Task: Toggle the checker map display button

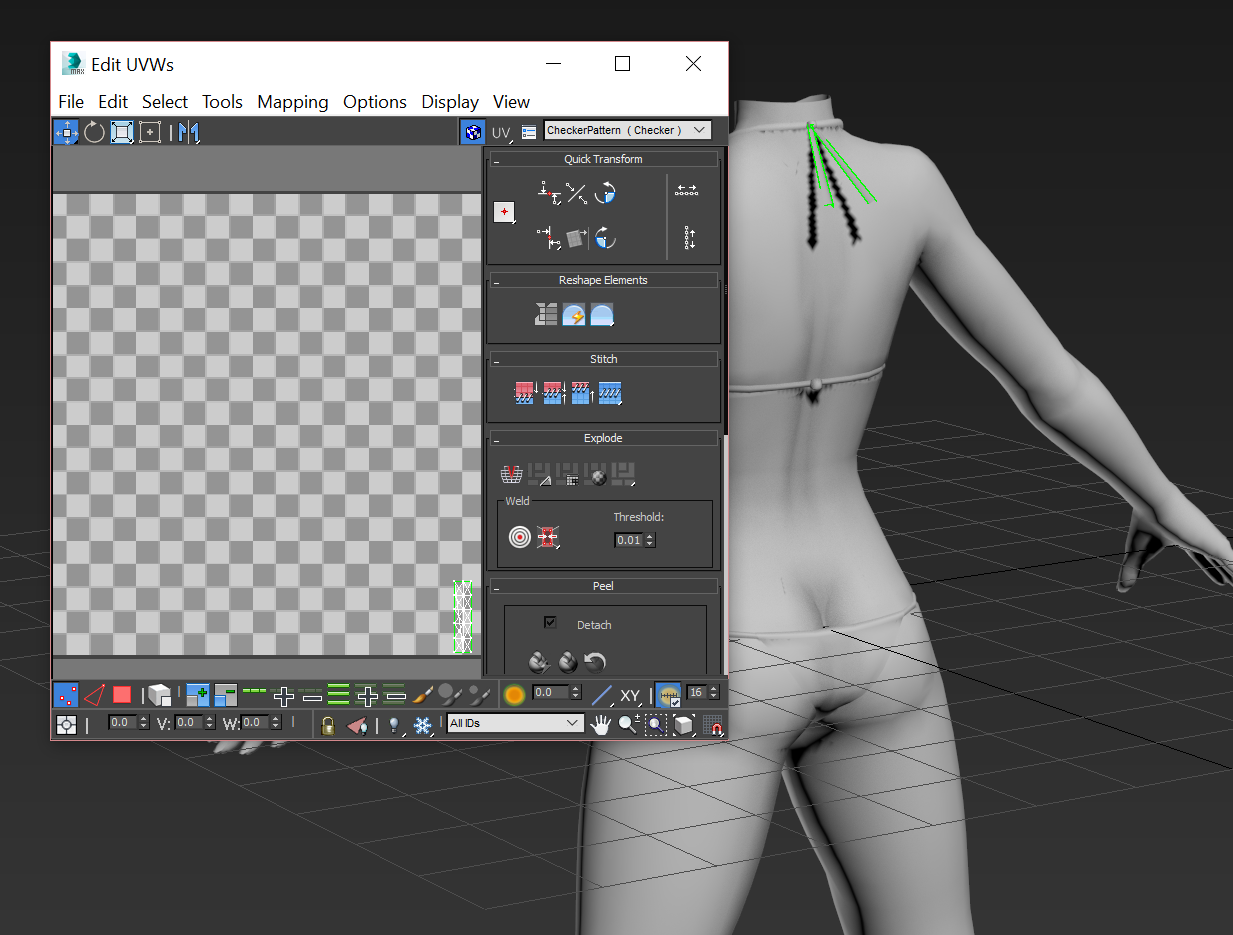Action: [x=473, y=132]
